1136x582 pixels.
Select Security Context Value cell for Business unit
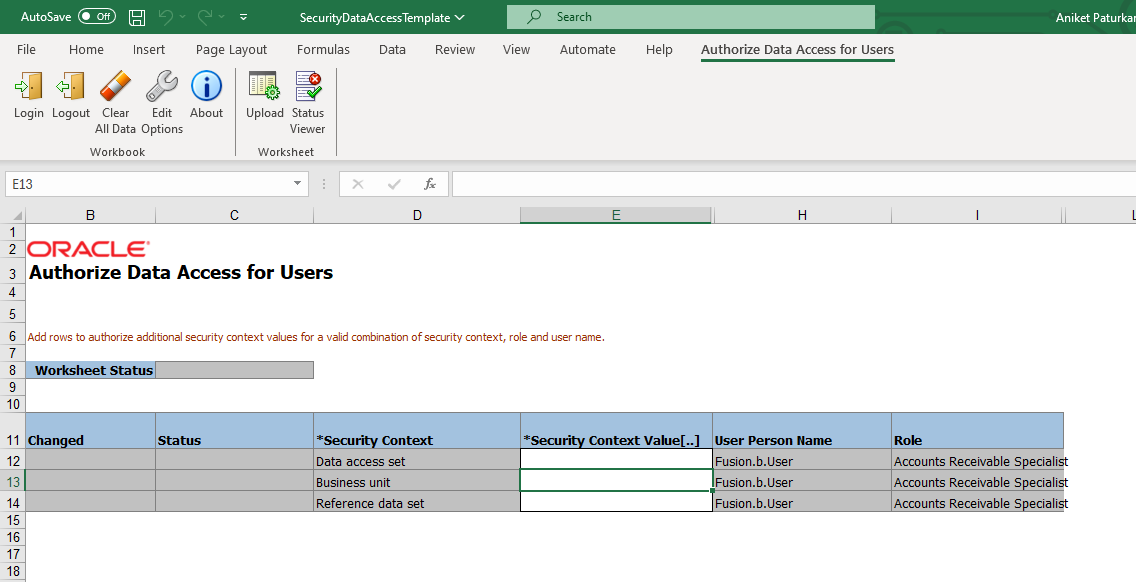(x=616, y=481)
